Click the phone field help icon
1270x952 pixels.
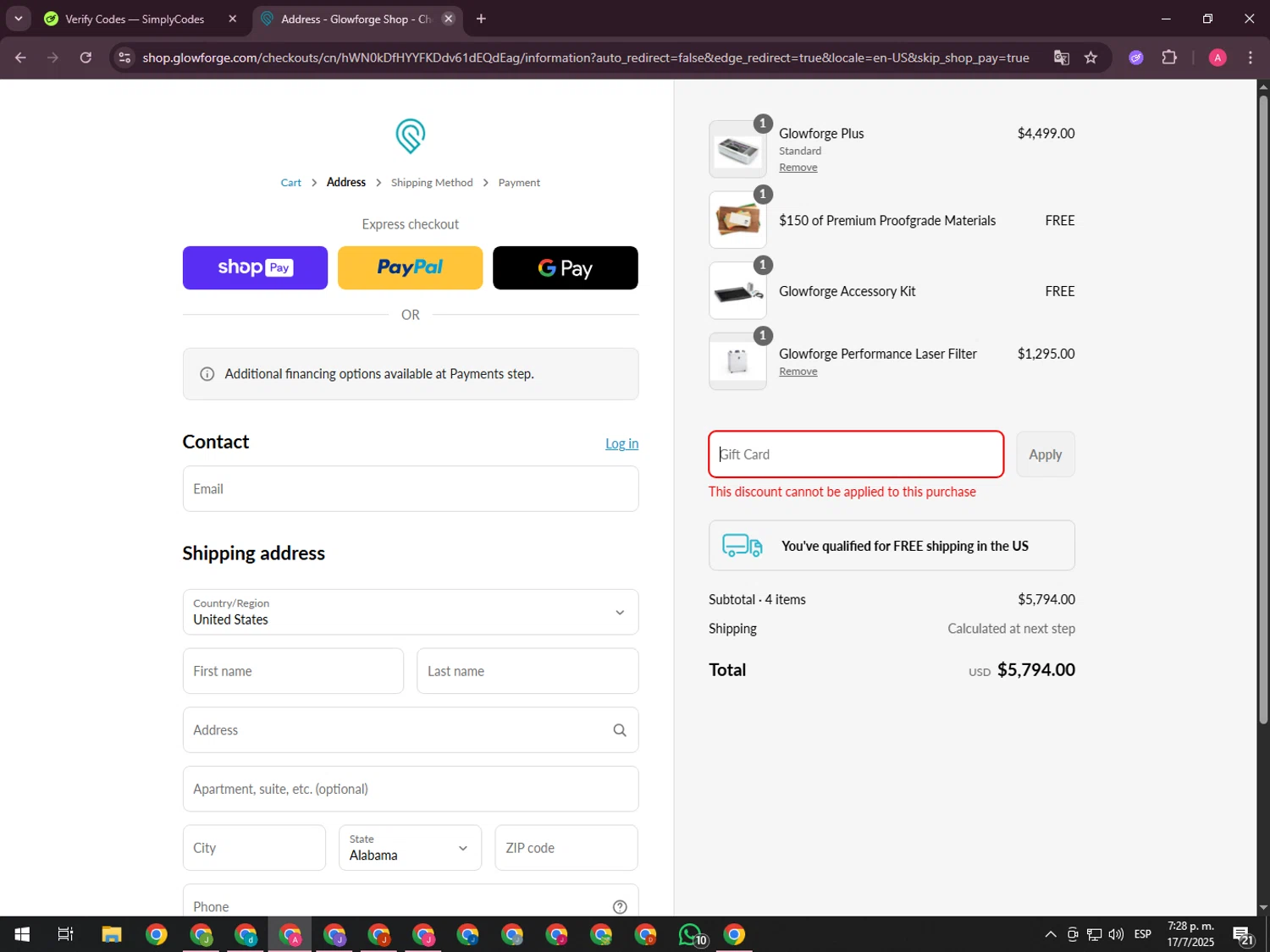(x=620, y=906)
